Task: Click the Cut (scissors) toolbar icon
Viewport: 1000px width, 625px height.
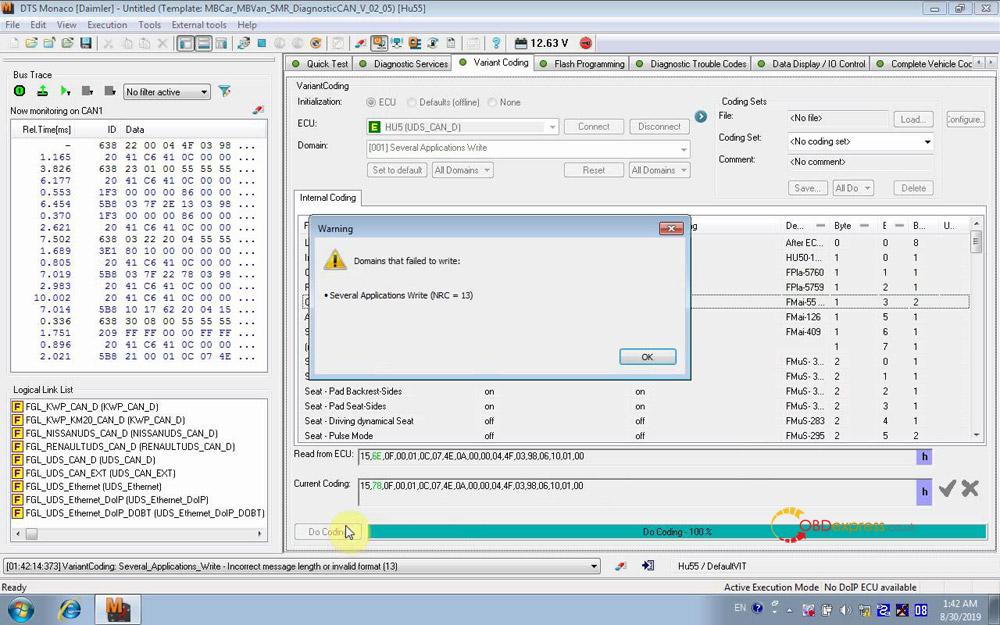Action: tap(108, 43)
